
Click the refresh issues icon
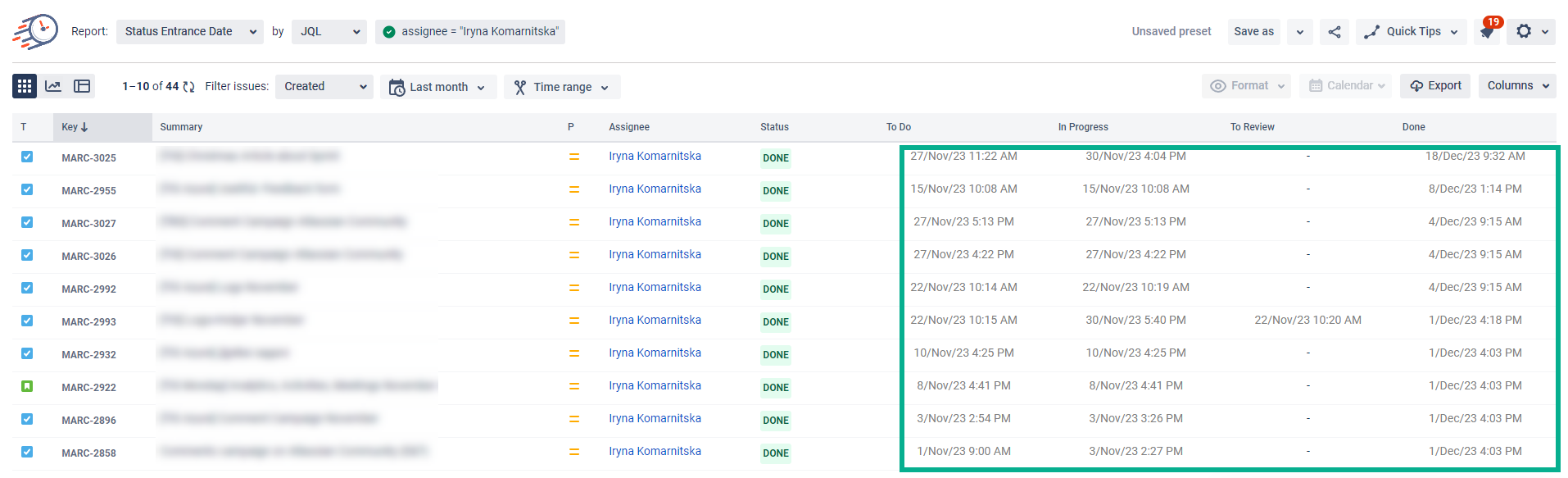[189, 87]
